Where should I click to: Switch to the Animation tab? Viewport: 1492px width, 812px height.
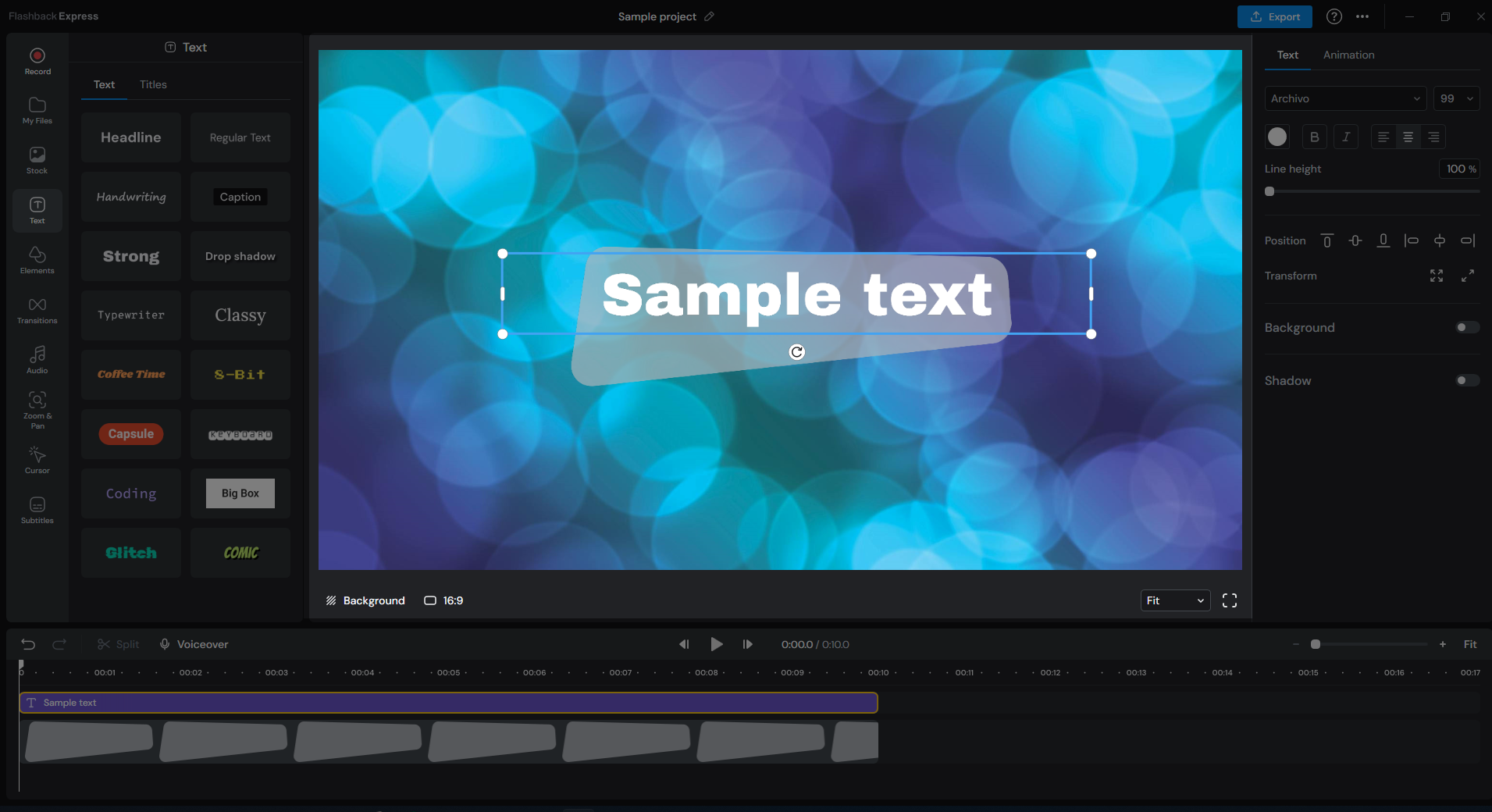tap(1348, 55)
